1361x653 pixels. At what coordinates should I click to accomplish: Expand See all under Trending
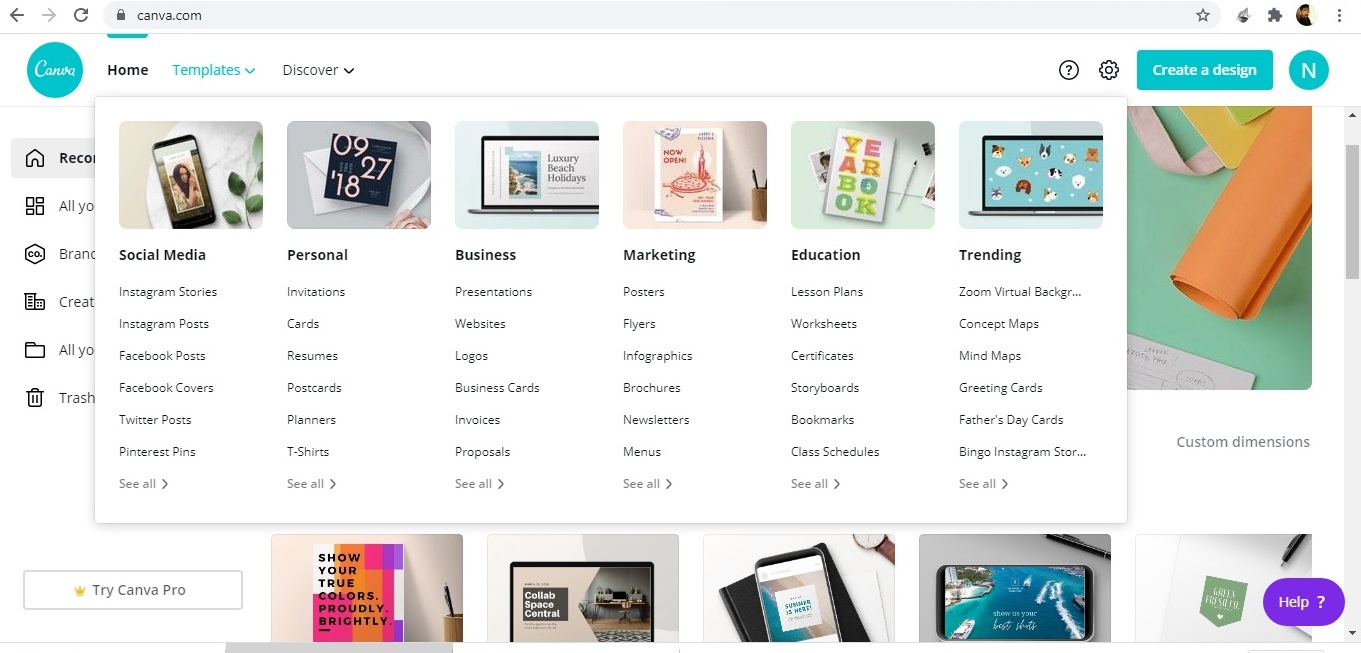[983, 484]
